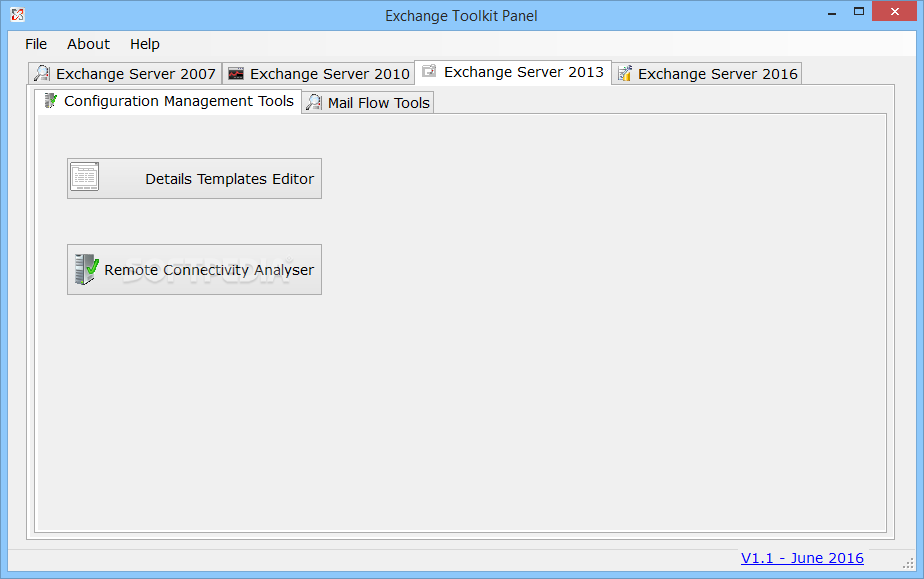Maximize the Exchange Toolkit Panel window
Viewport: 924px width, 579px height.
pyautogui.click(x=859, y=12)
